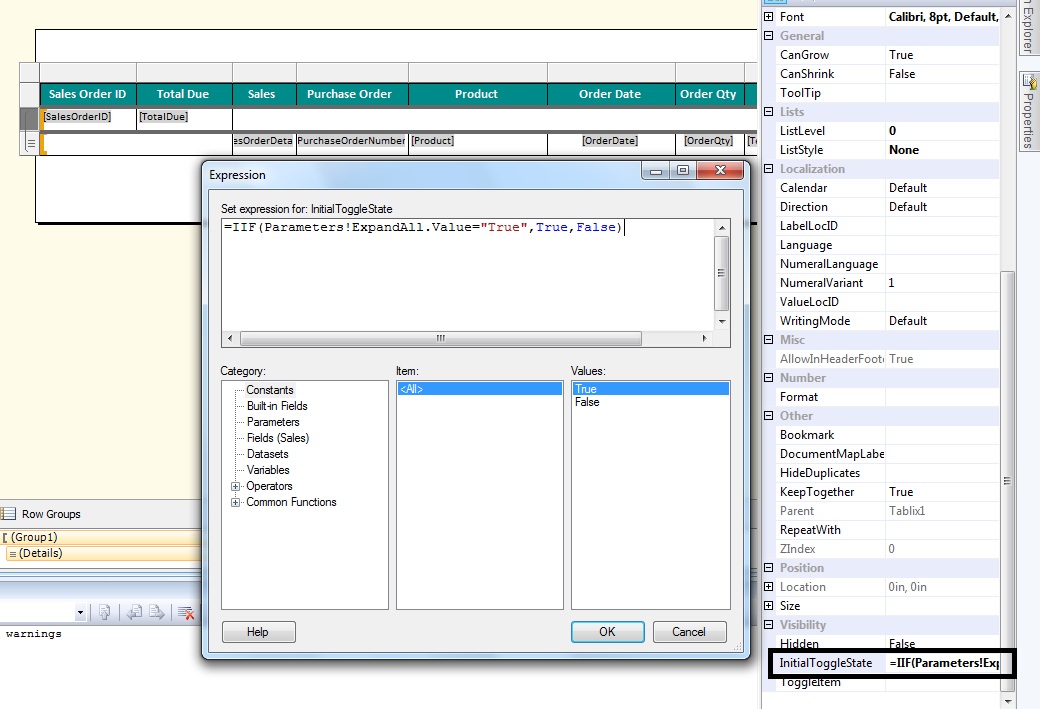The width and height of the screenshot is (1041, 709).
Task: Click the gray row selector handle beside SalesOrderID row
Action: point(29,118)
